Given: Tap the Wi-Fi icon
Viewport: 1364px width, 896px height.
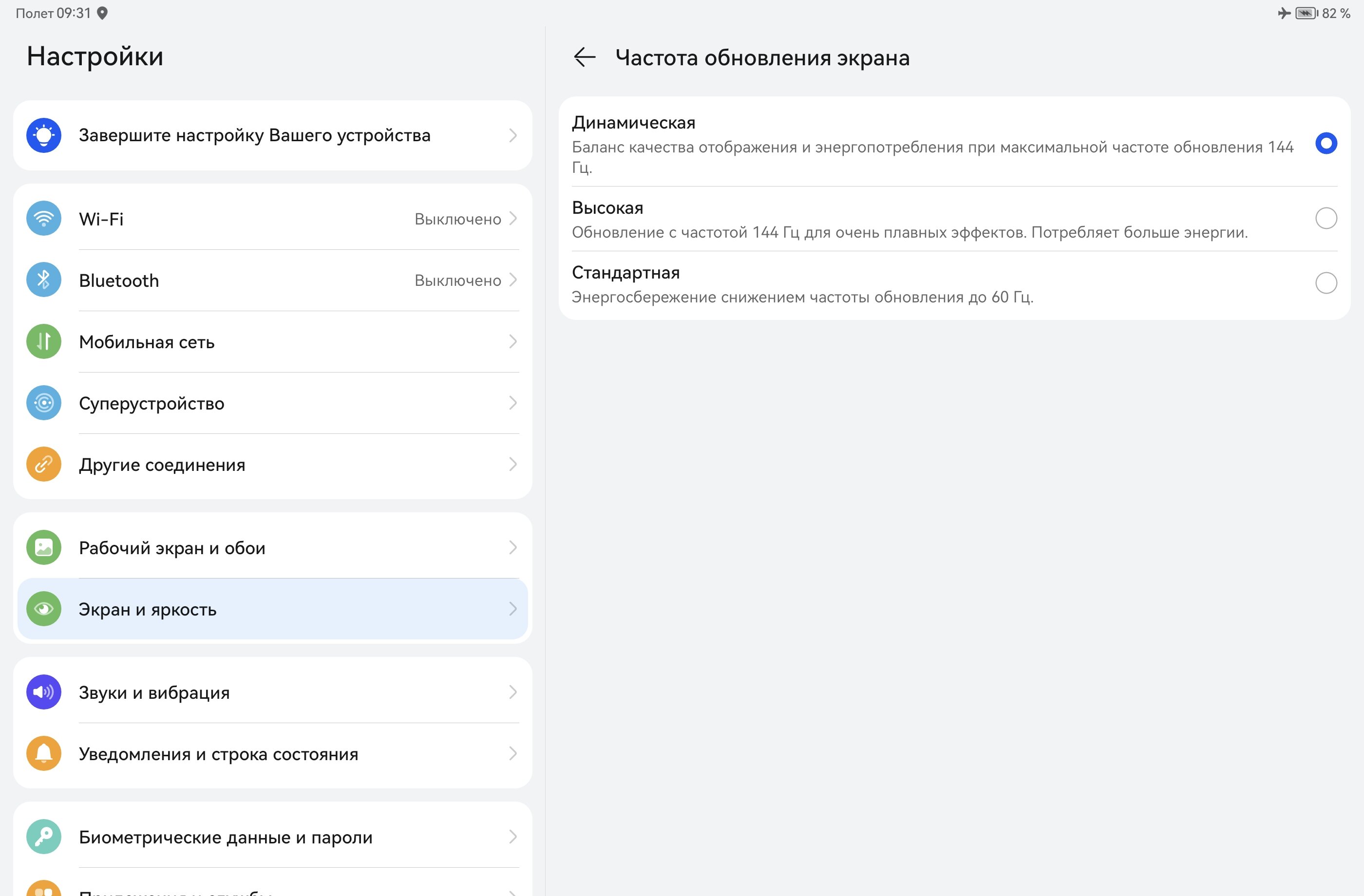Looking at the screenshot, I should tap(43, 218).
